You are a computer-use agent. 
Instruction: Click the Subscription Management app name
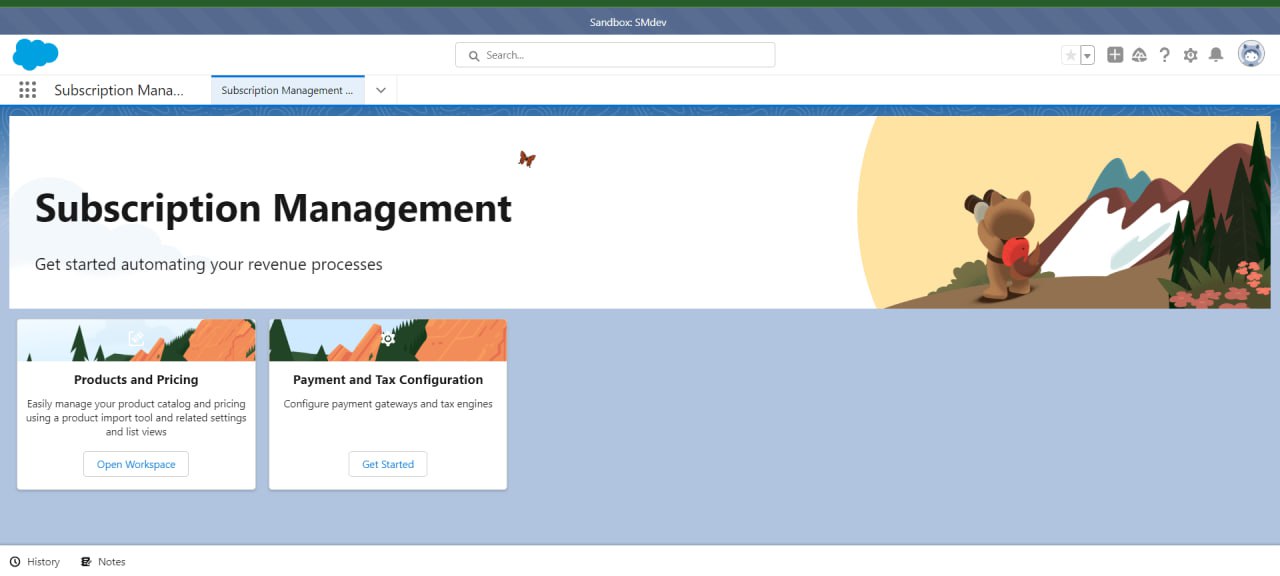(x=120, y=89)
